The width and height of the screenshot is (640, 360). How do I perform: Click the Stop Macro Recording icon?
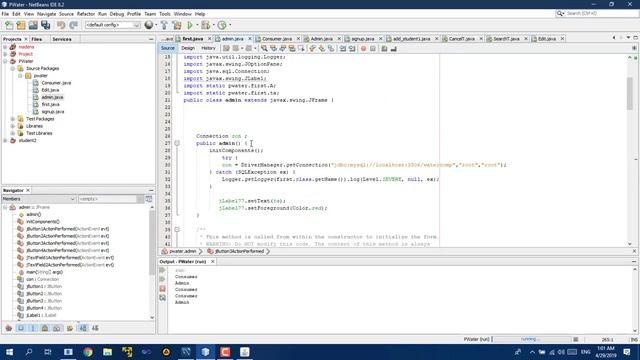point(373,49)
